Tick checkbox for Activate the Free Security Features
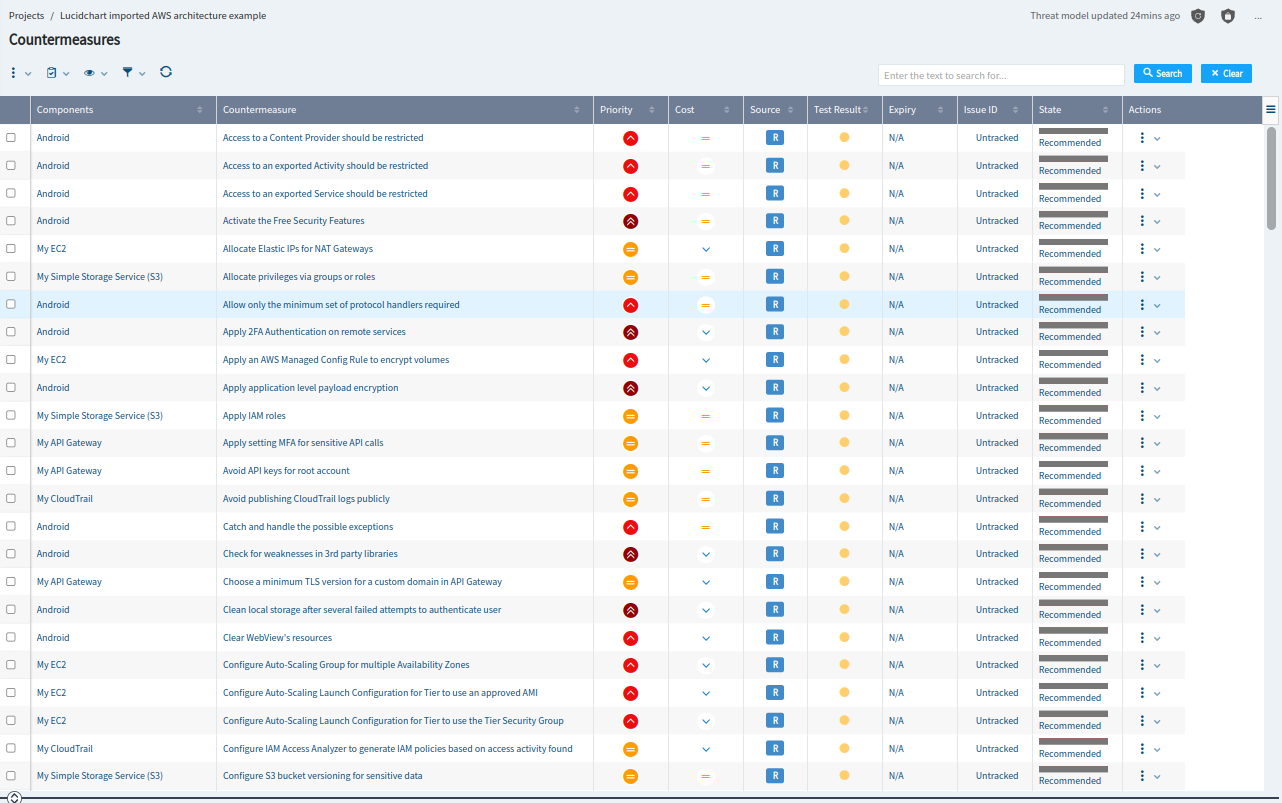 pyautogui.click(x=11, y=221)
